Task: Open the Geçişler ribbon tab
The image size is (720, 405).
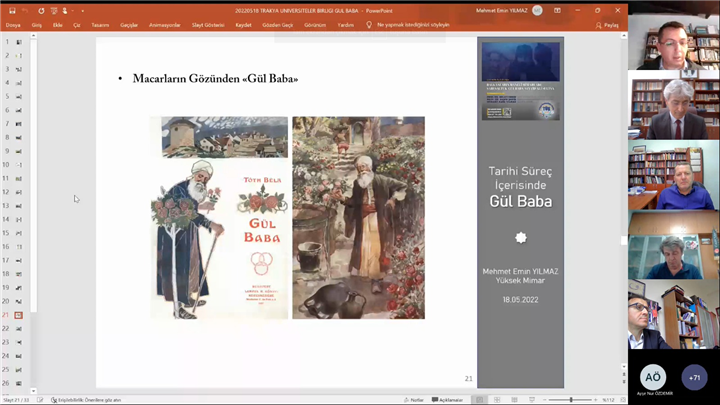Action: click(129, 25)
